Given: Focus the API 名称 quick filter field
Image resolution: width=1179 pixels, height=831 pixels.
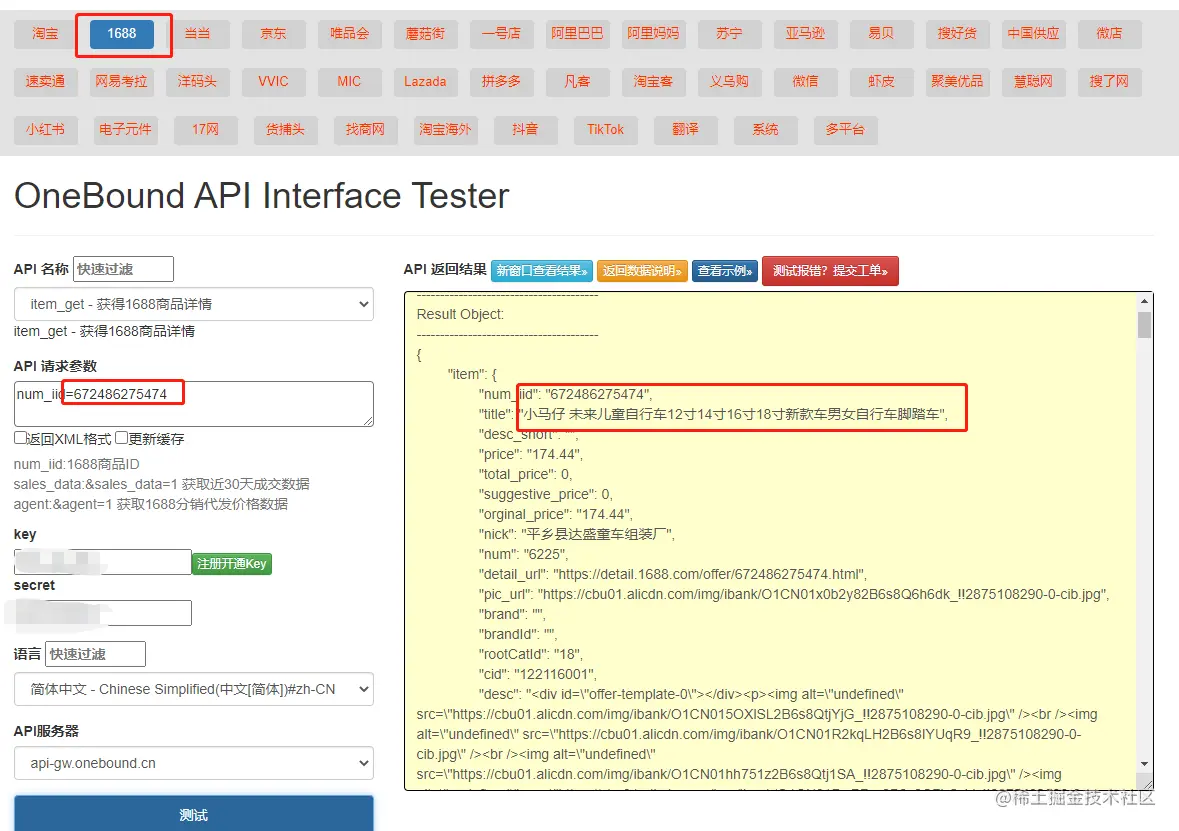Looking at the screenshot, I should coord(123,269).
